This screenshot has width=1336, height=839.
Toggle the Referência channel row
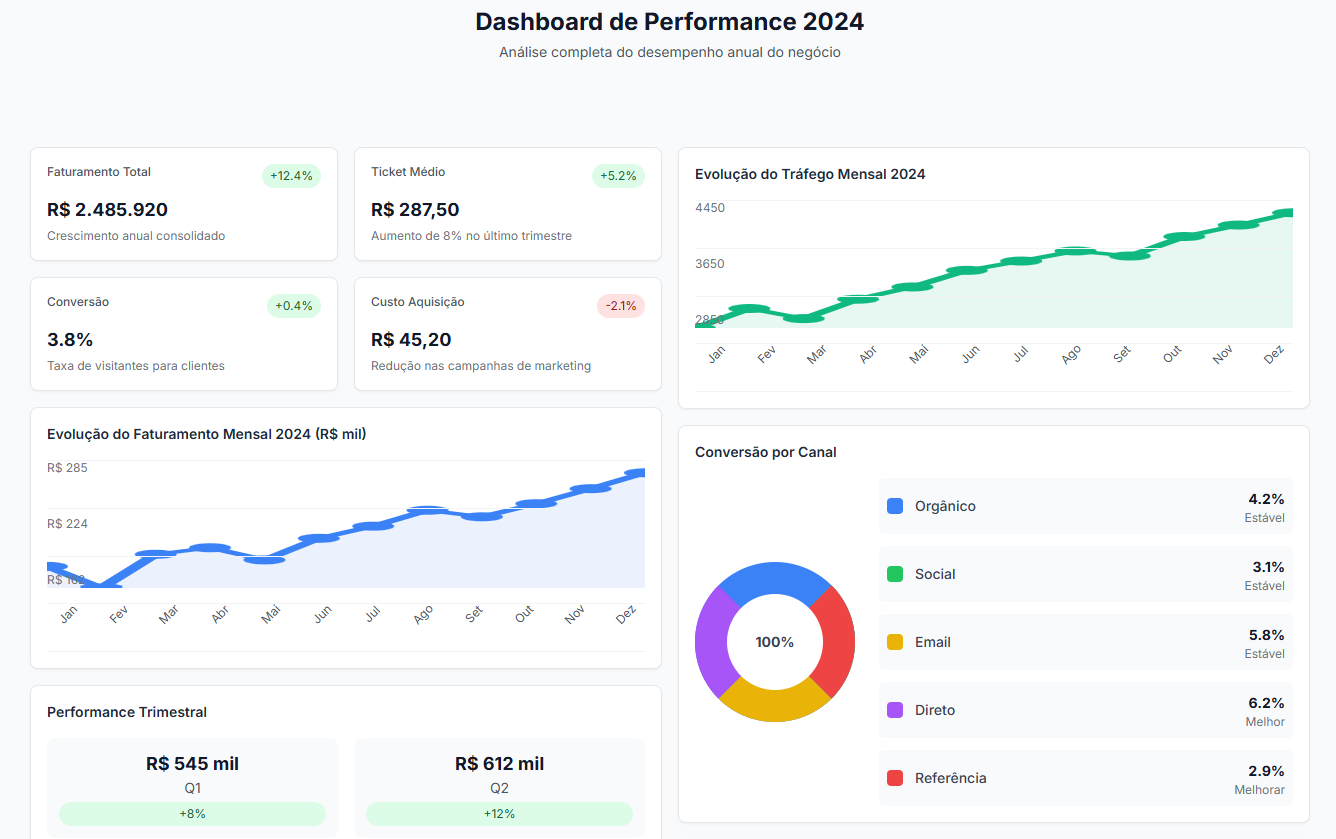click(1084, 778)
